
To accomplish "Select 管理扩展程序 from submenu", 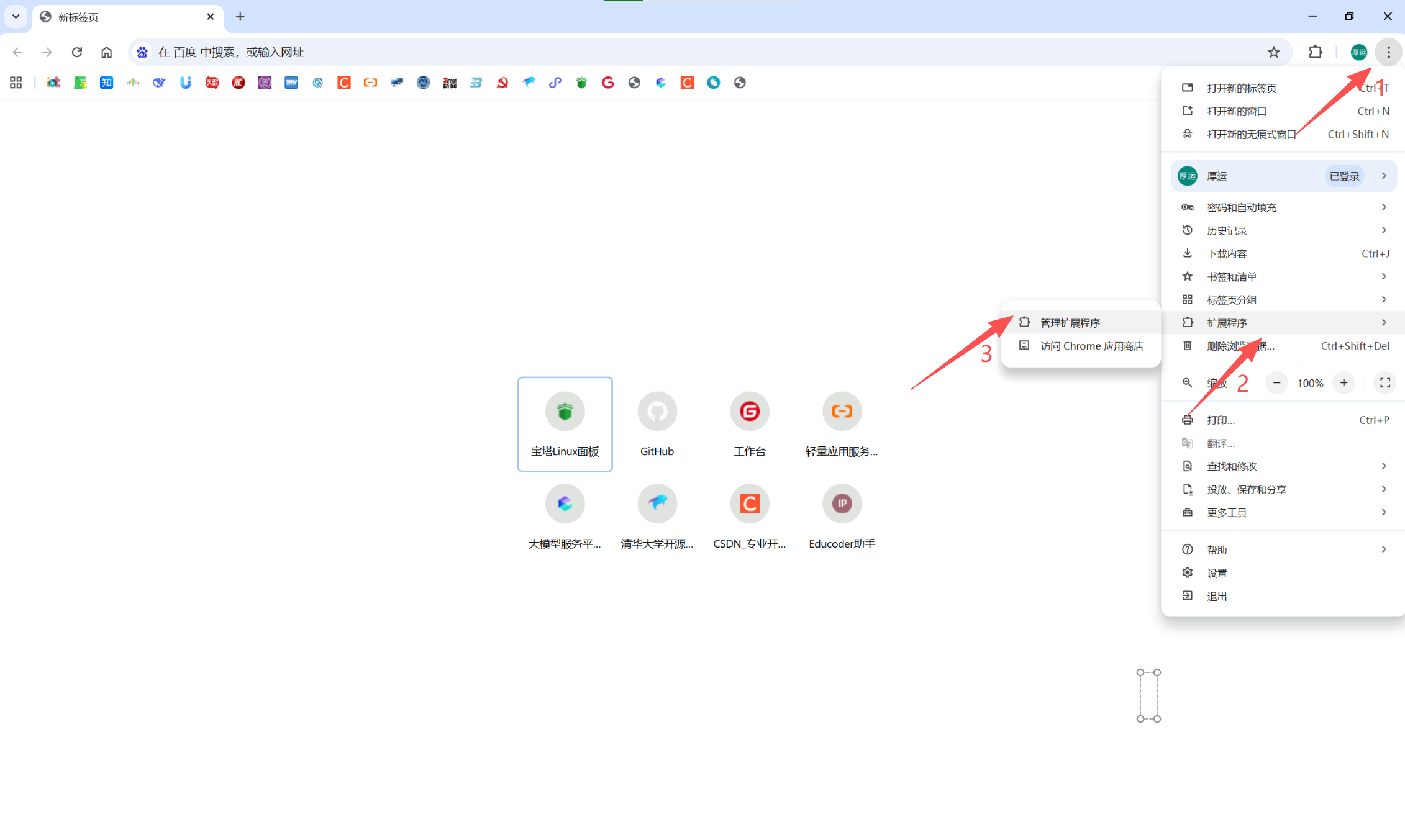I will click(x=1070, y=323).
